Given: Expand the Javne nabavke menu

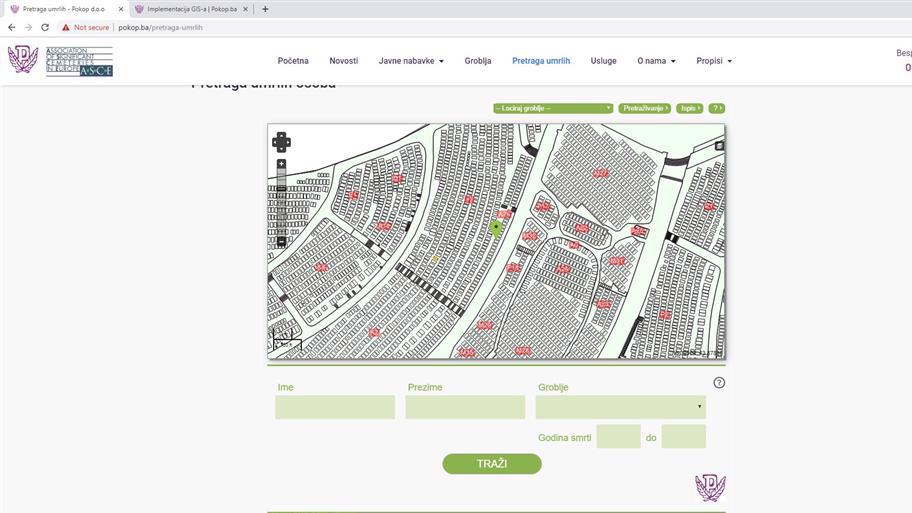Looking at the screenshot, I should [x=411, y=60].
